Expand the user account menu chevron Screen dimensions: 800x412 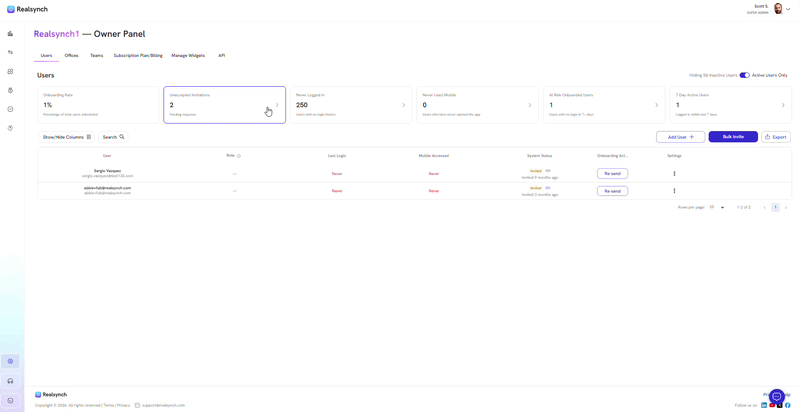788,9
